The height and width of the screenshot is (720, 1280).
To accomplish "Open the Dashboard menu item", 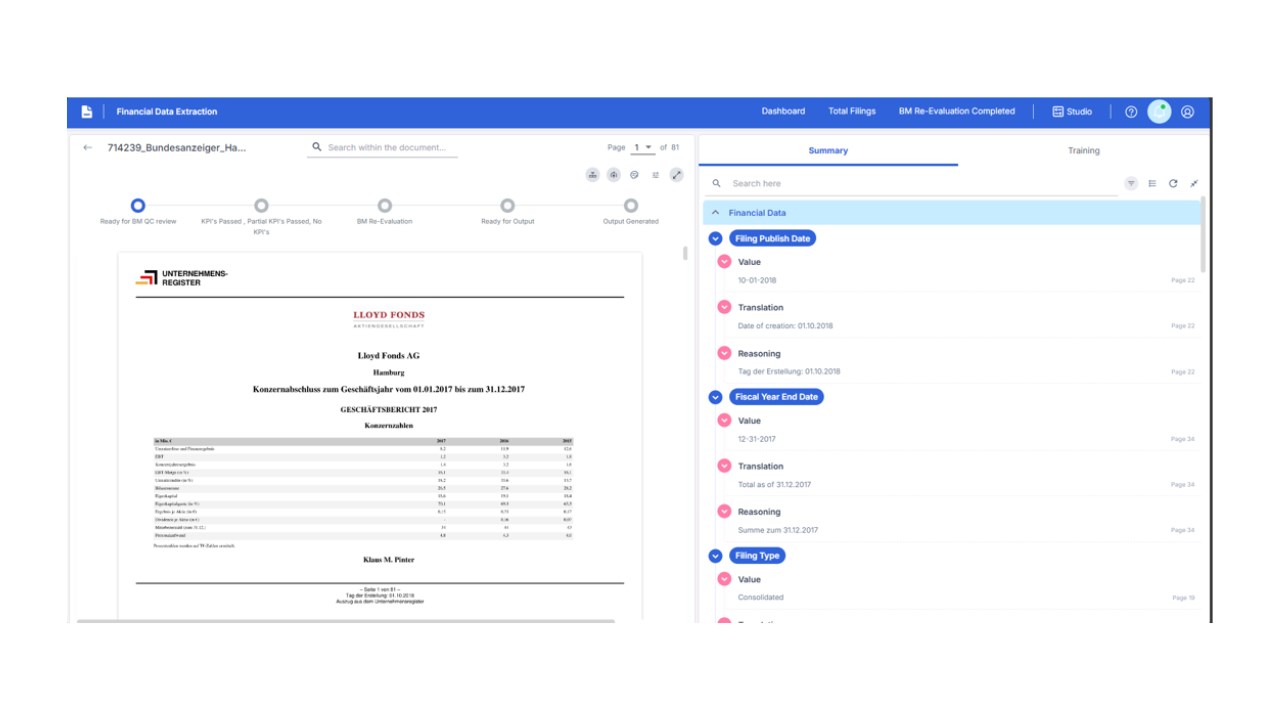I will [783, 112].
